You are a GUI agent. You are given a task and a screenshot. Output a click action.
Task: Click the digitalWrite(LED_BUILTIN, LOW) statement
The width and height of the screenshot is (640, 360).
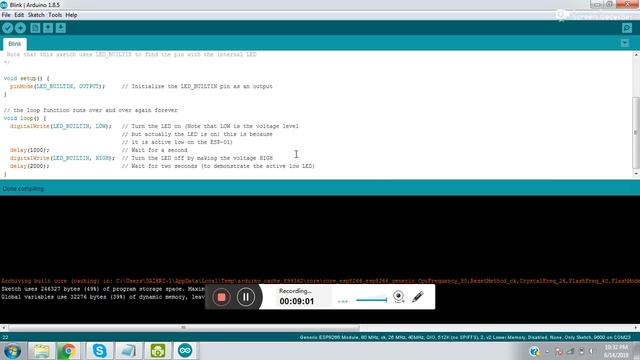click(x=60, y=126)
